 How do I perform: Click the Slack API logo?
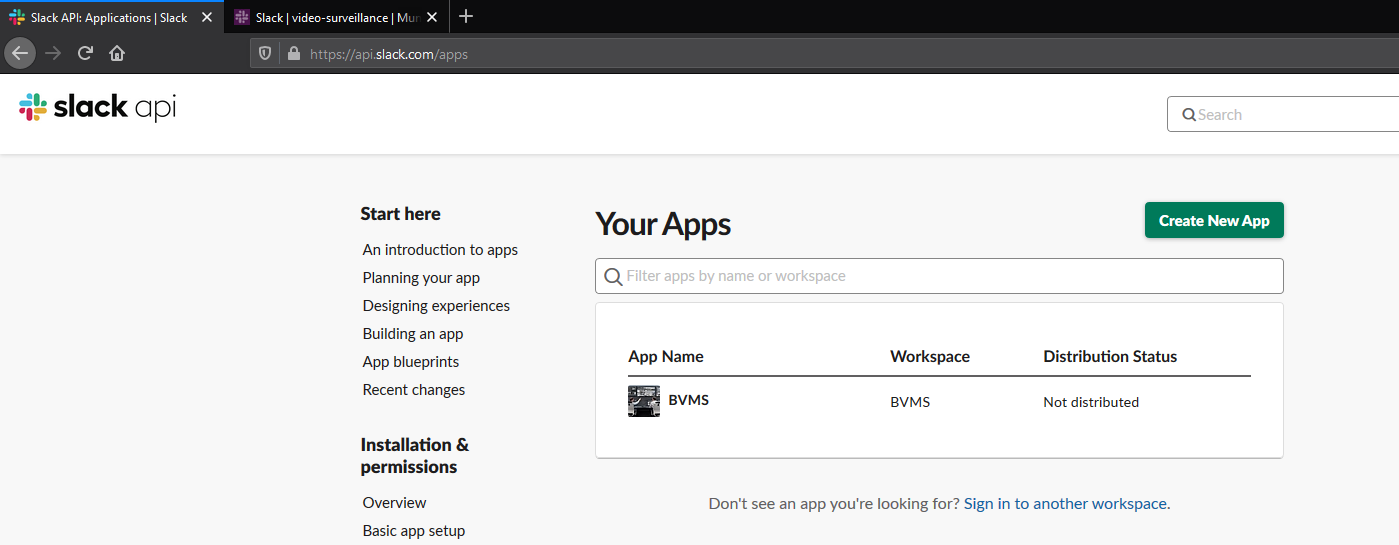click(x=97, y=108)
